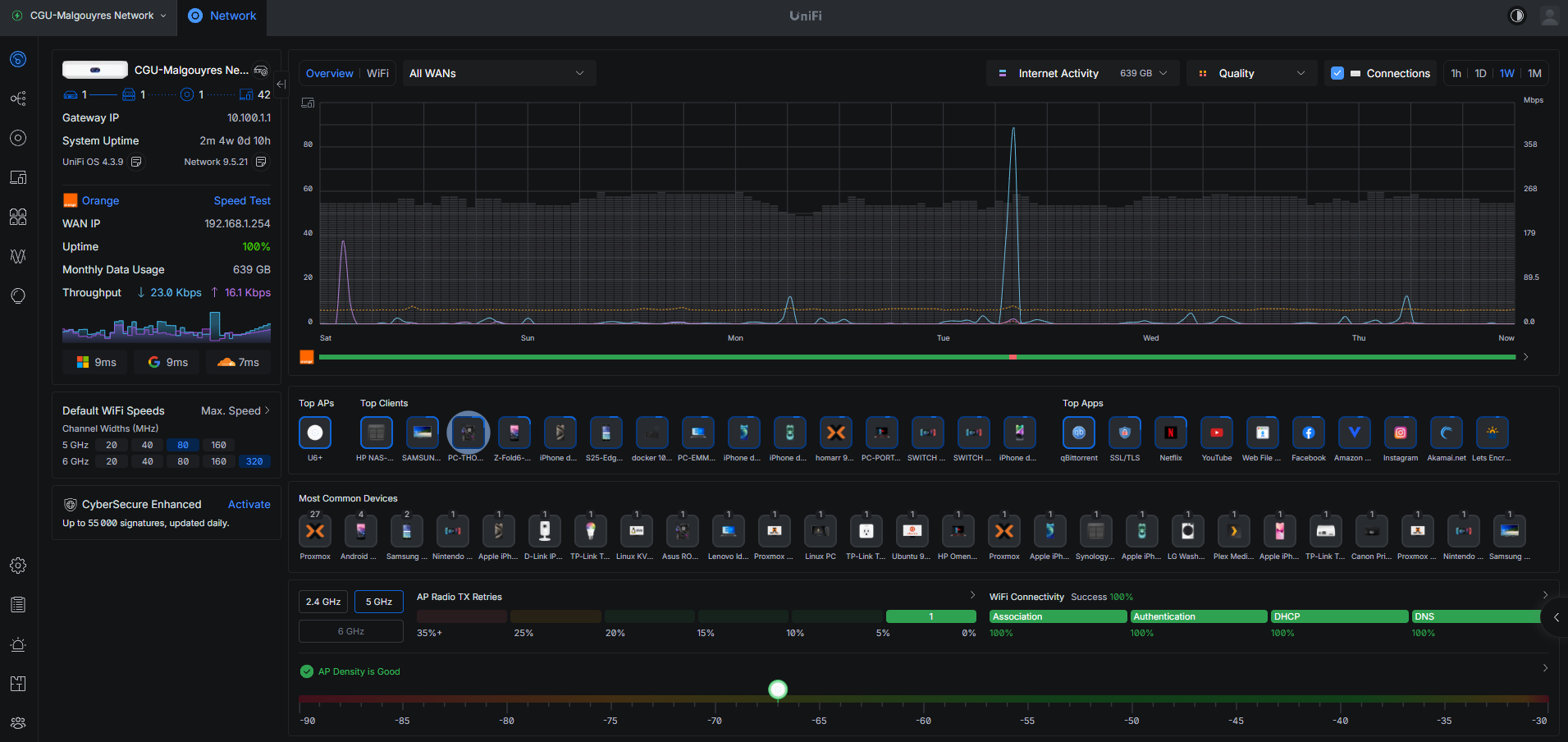
Task: Open the All WANs dropdown
Action: point(498,73)
